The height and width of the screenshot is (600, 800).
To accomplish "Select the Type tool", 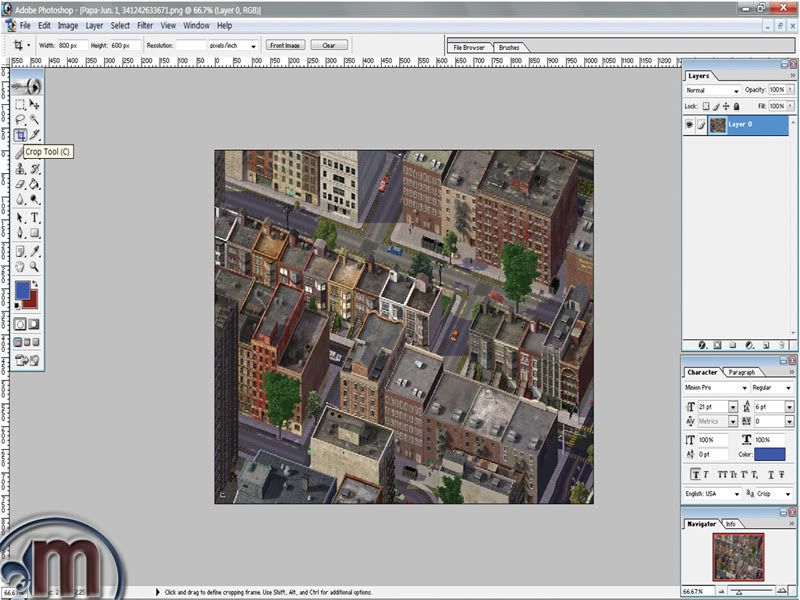I will tap(34, 218).
